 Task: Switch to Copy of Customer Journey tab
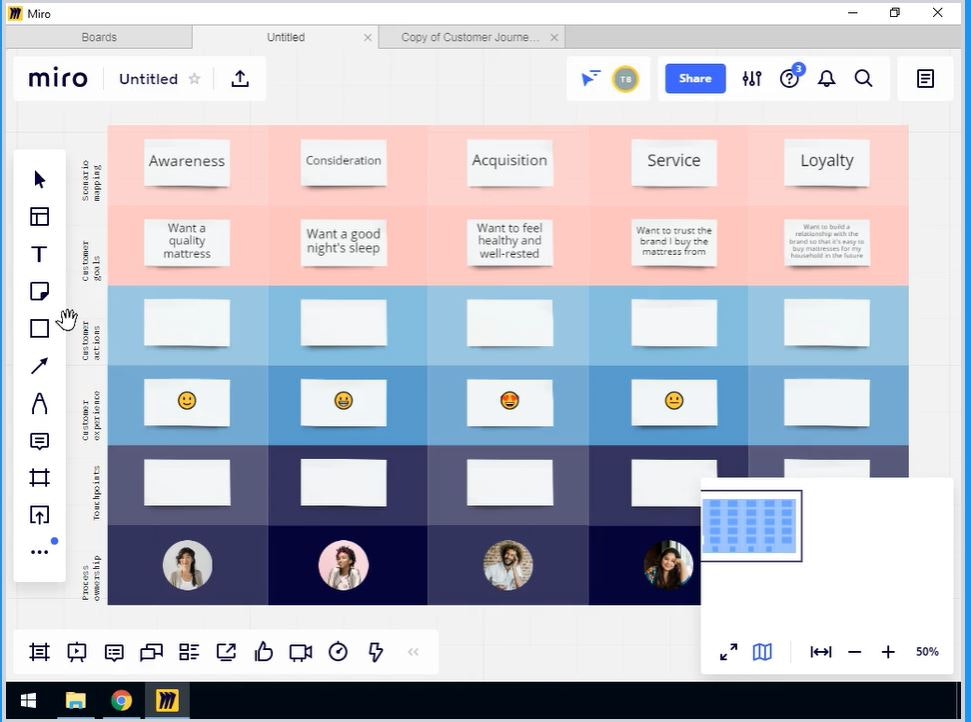[470, 37]
